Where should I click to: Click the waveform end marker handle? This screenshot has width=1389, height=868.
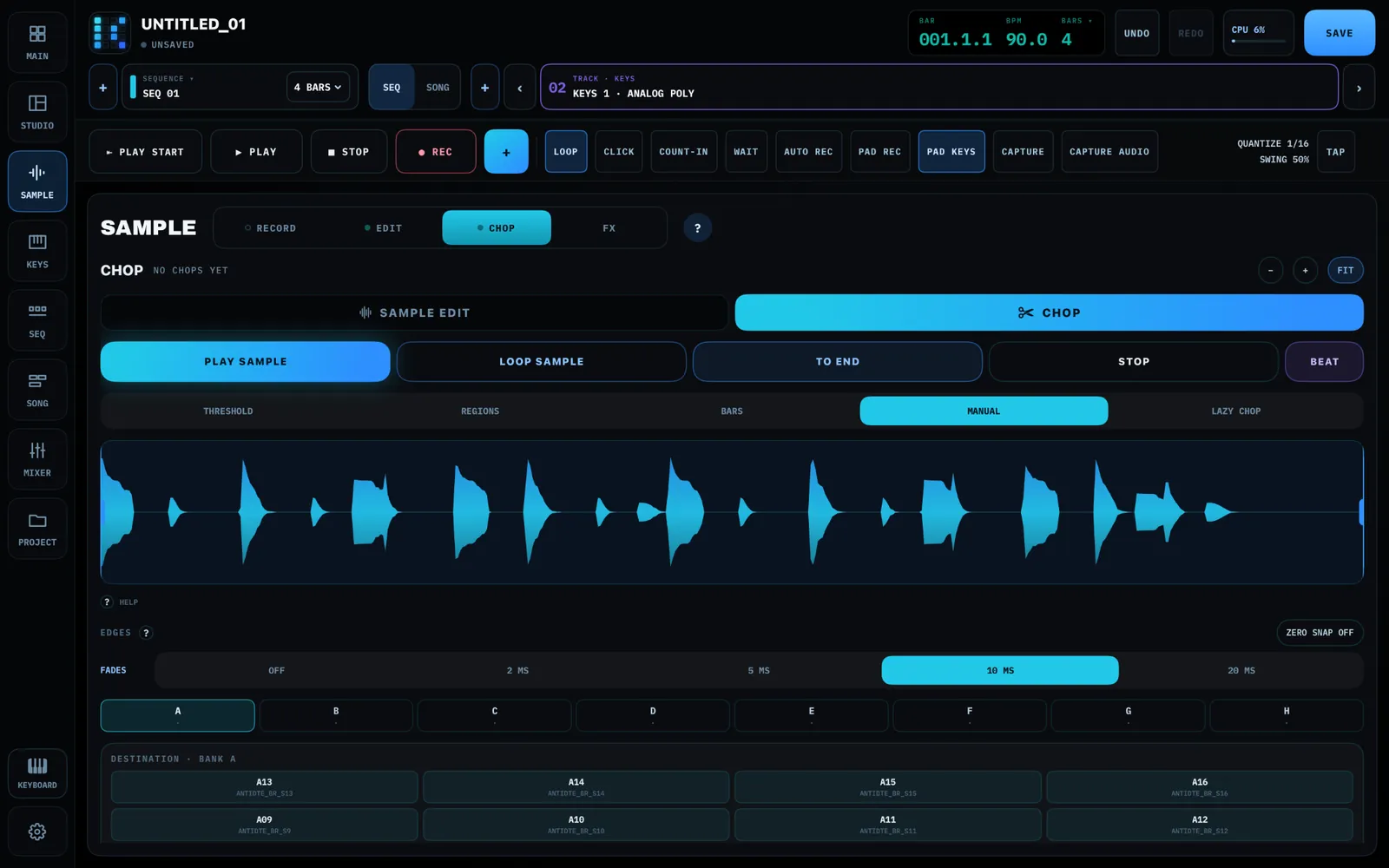pos(1360,512)
